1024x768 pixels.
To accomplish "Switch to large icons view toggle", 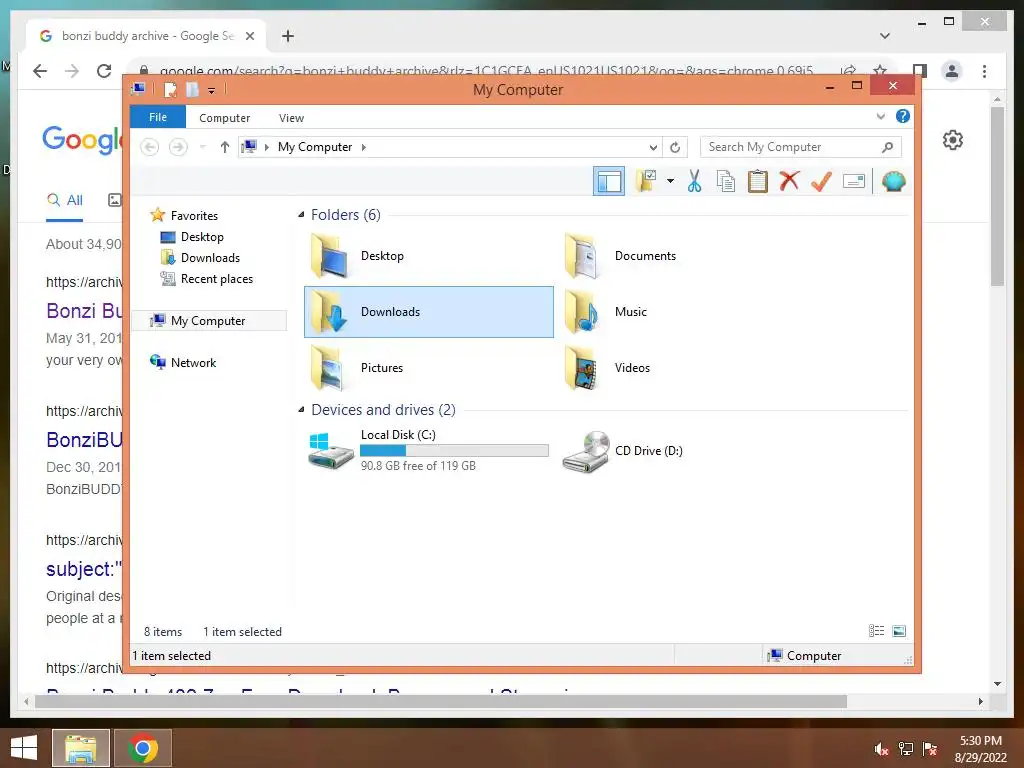I will [899, 631].
